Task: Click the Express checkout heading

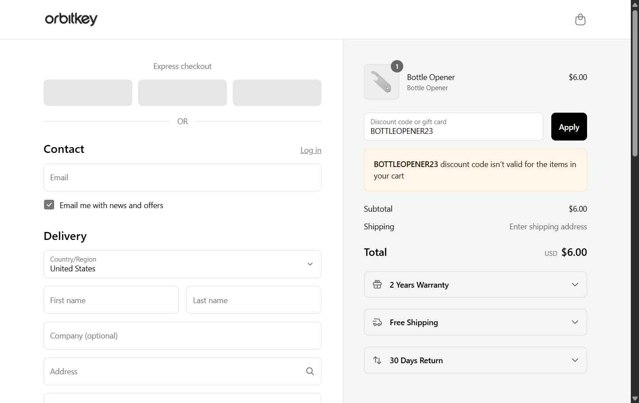Action: (182, 66)
